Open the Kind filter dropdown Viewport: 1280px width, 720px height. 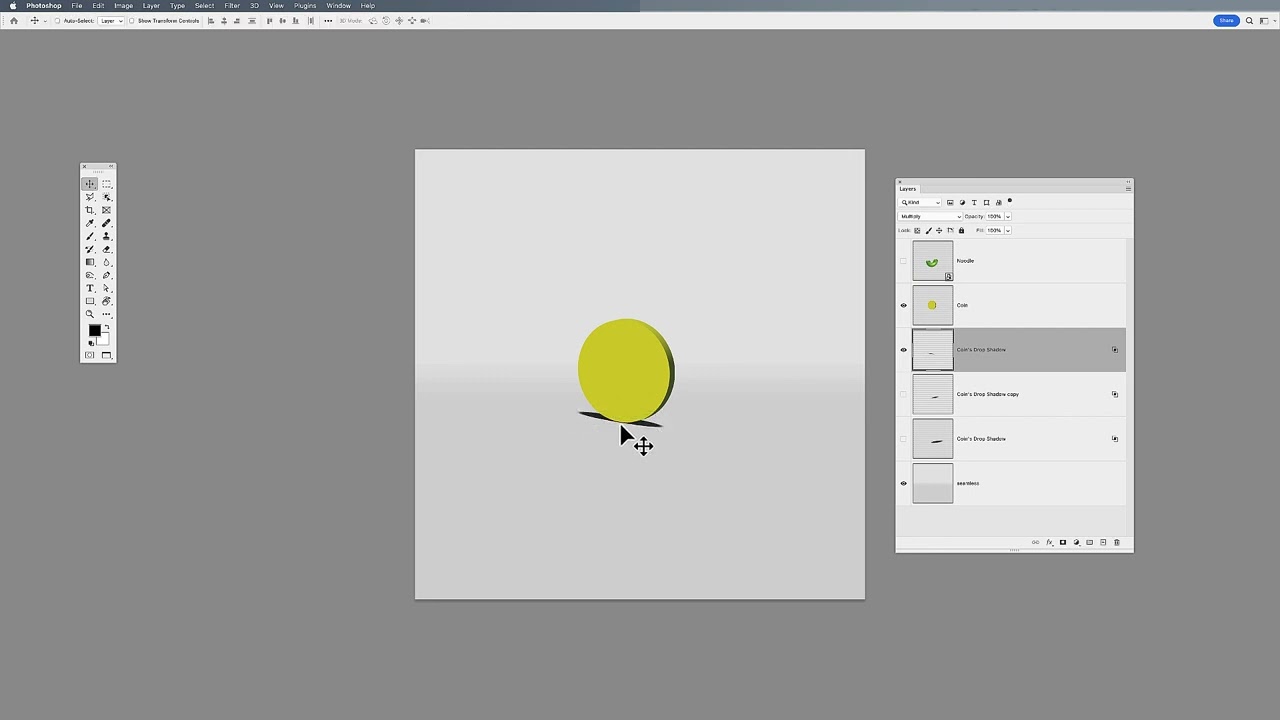920,202
